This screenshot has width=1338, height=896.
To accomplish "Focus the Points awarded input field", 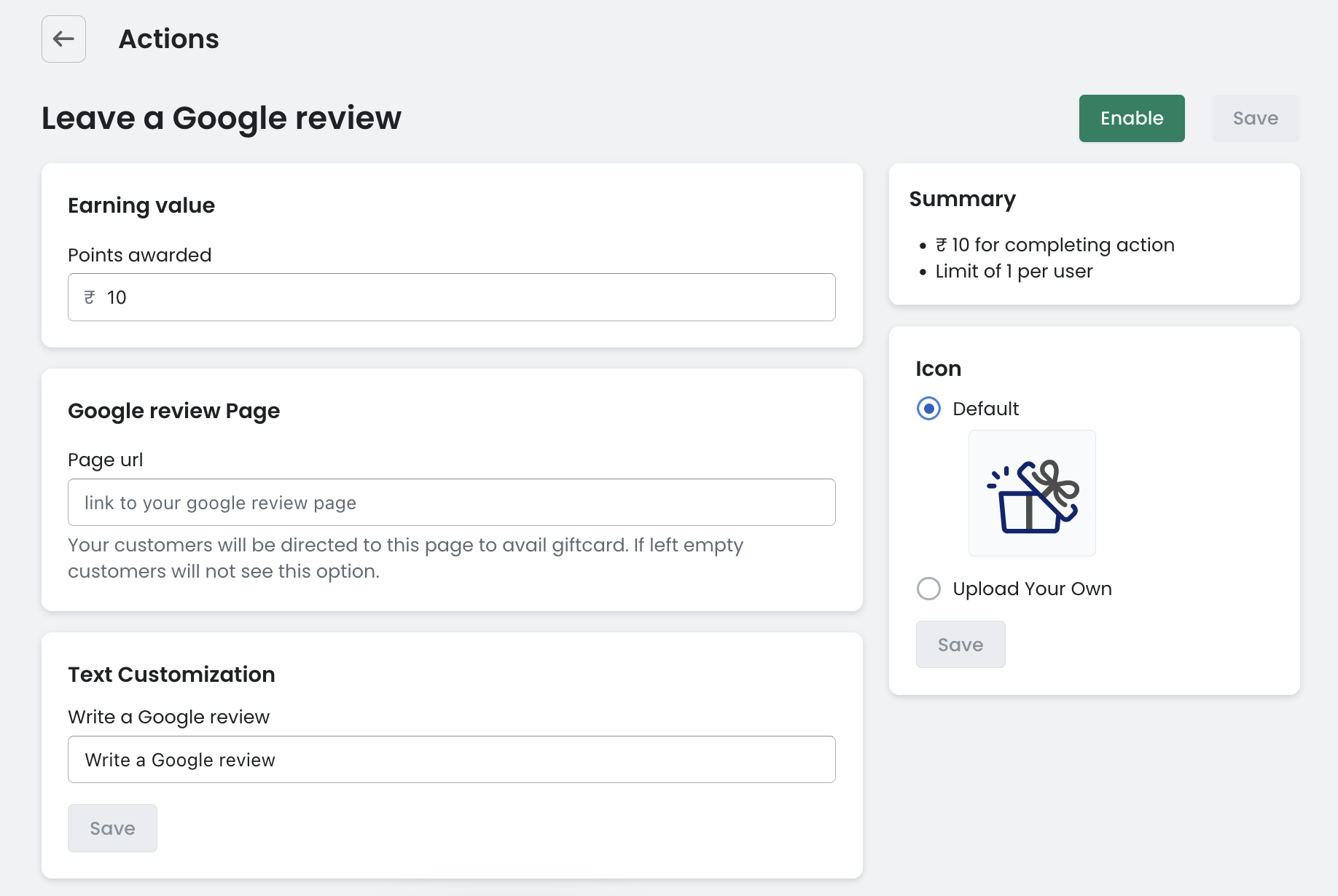I will tap(466, 297).
